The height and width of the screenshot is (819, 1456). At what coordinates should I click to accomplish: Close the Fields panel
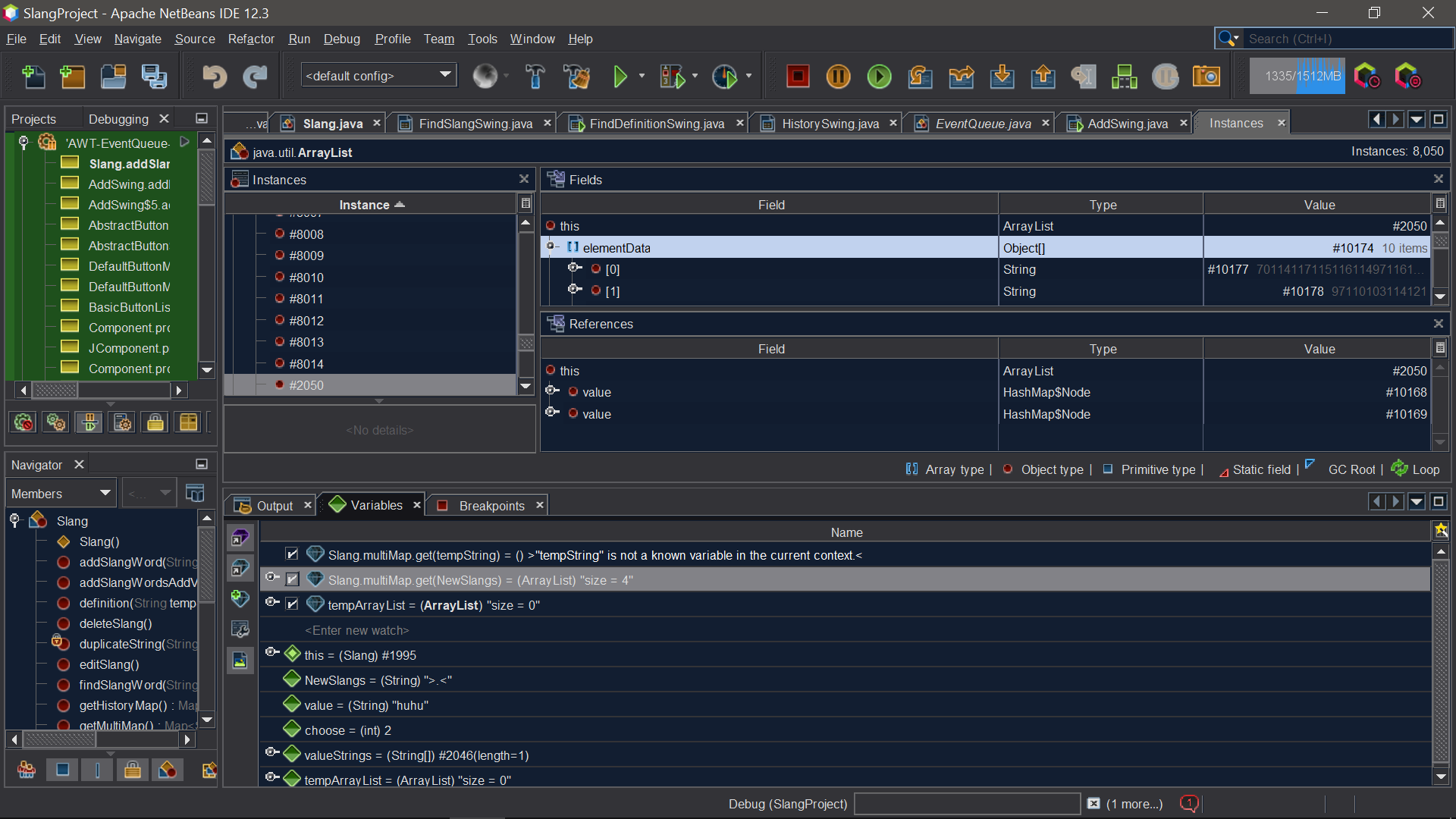(1438, 179)
